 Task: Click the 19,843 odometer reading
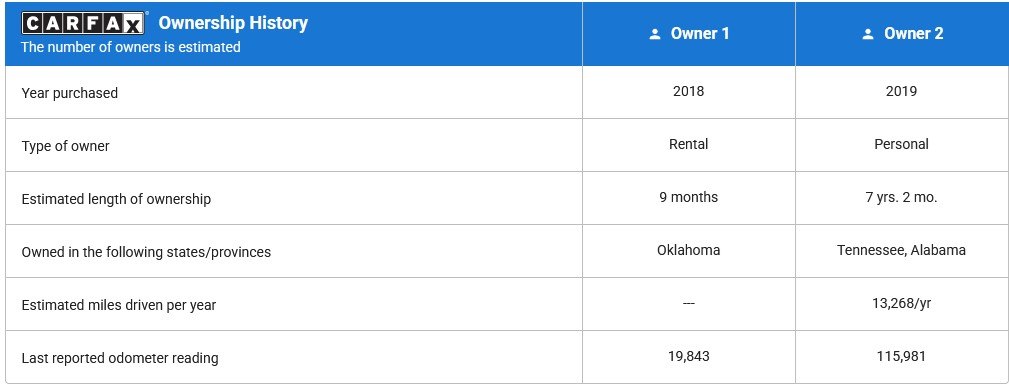689,356
